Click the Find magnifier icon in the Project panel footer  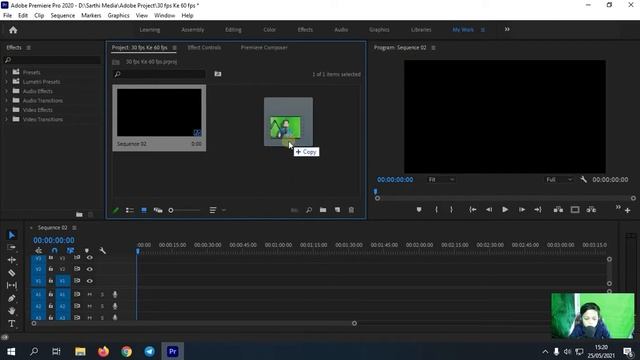pos(309,210)
